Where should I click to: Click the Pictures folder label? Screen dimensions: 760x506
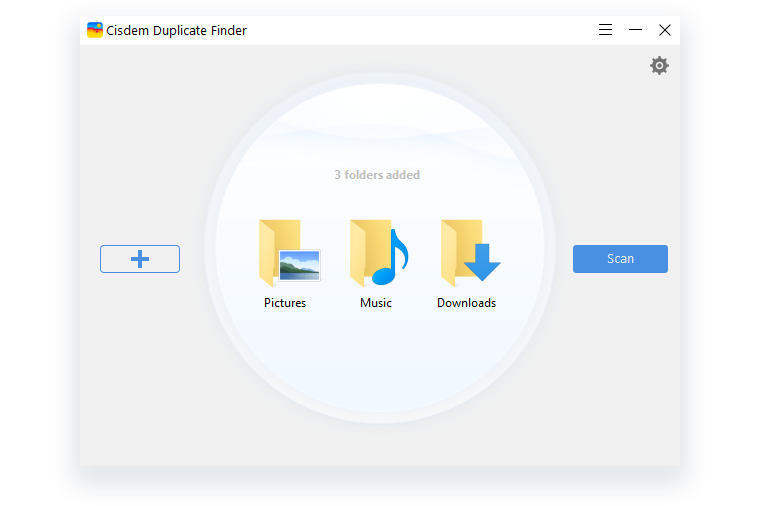click(285, 303)
